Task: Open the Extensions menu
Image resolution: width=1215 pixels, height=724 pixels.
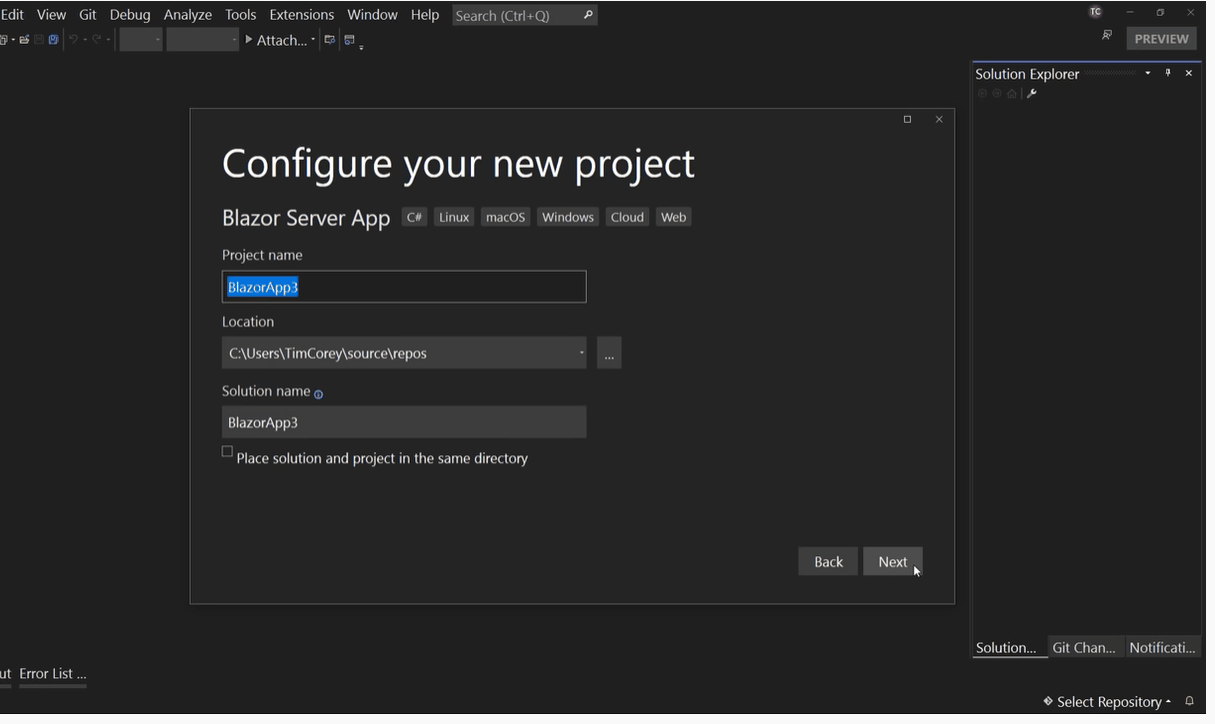Action: pos(301,15)
